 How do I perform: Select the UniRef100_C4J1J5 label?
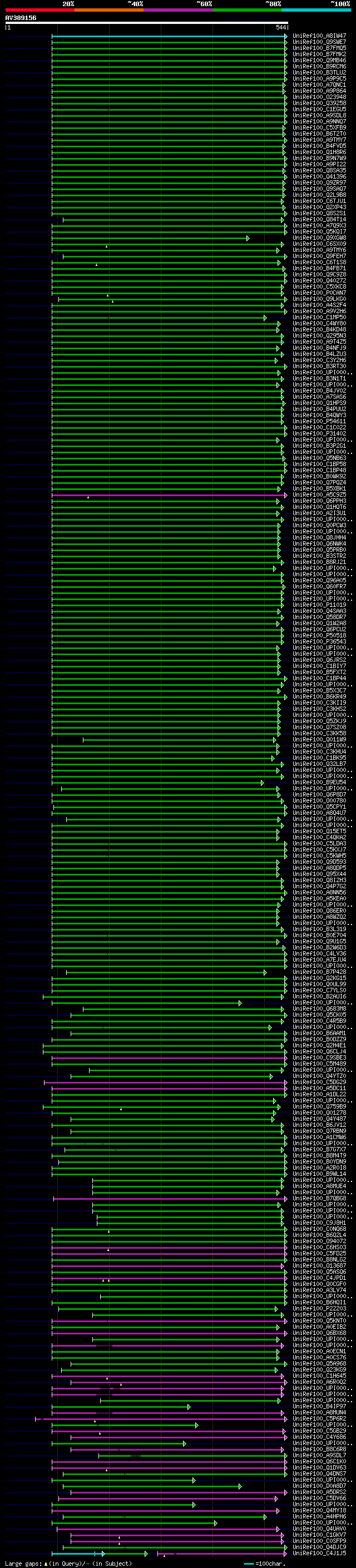pos(319,1554)
